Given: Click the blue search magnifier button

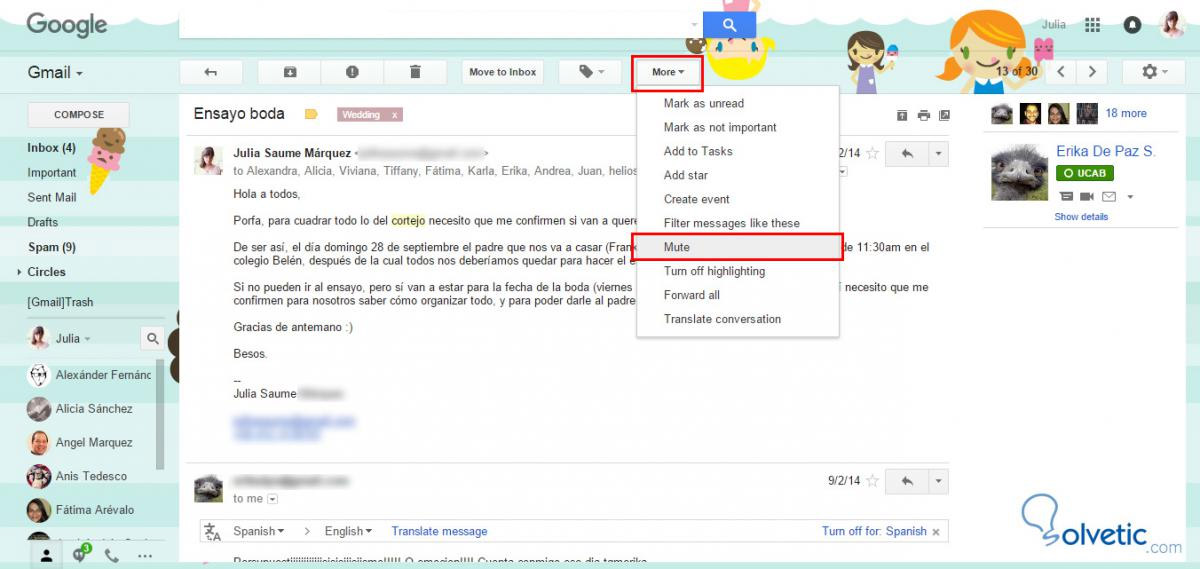Looking at the screenshot, I should point(729,25).
